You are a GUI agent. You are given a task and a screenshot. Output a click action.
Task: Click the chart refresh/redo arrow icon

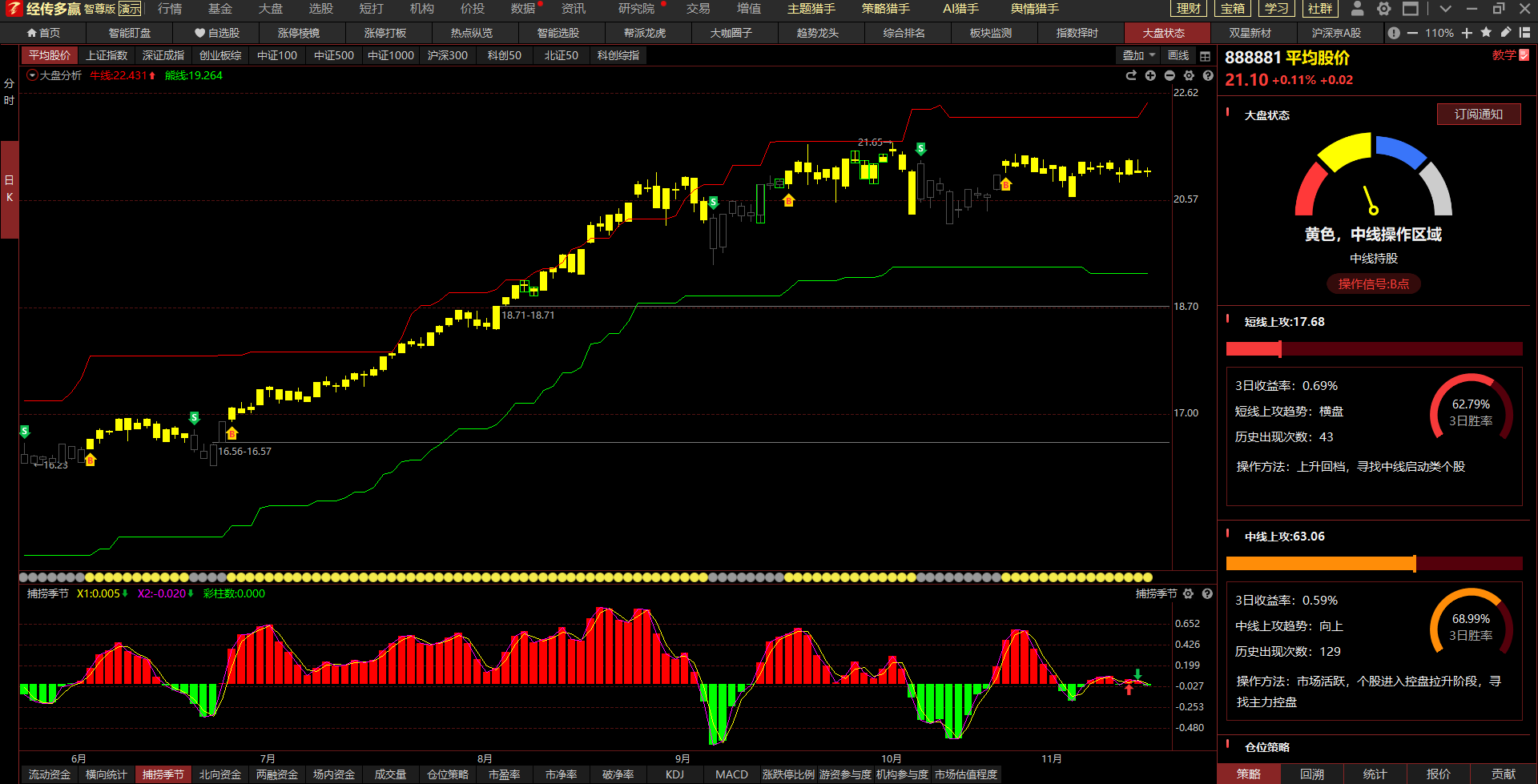1131,75
